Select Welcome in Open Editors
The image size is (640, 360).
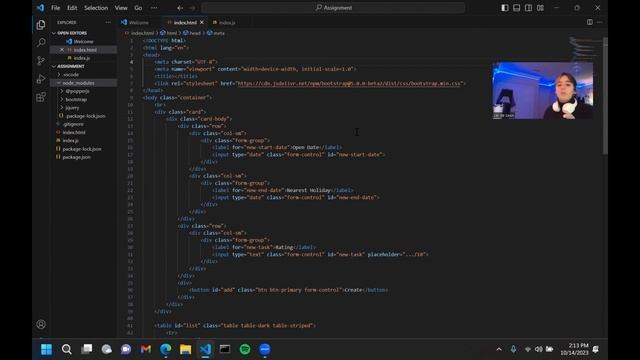click(83, 42)
